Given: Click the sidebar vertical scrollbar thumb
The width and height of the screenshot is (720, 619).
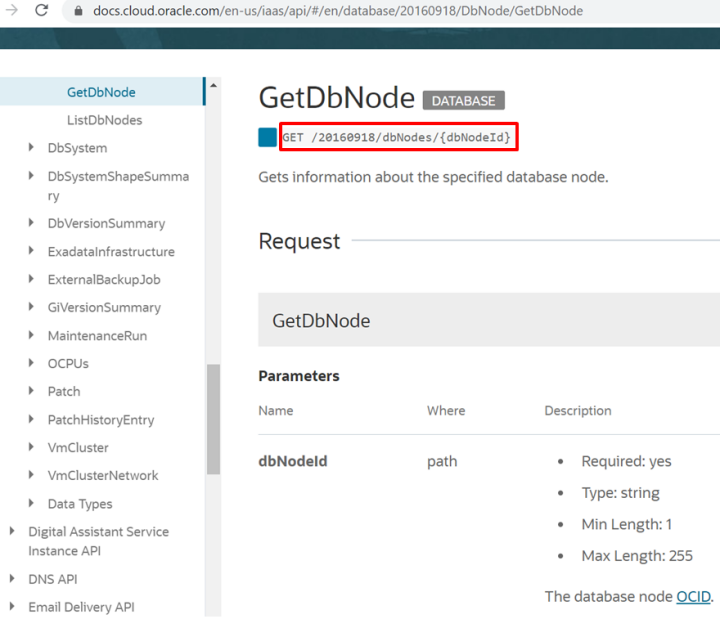Looking at the screenshot, I should (213, 418).
